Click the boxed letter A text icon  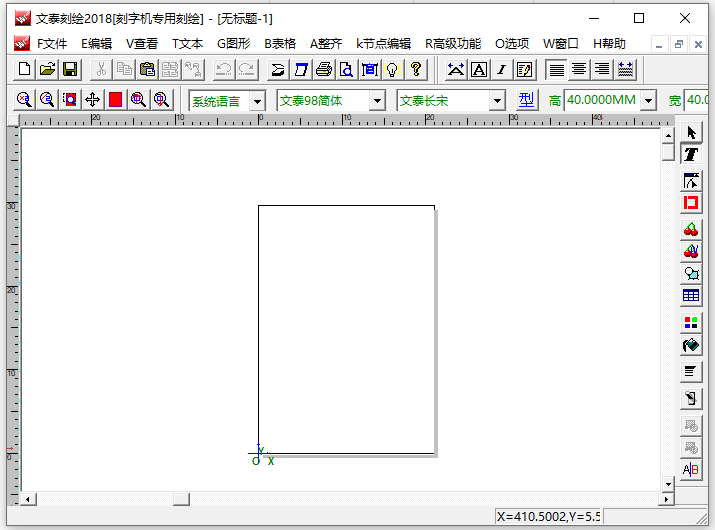[x=478, y=70]
